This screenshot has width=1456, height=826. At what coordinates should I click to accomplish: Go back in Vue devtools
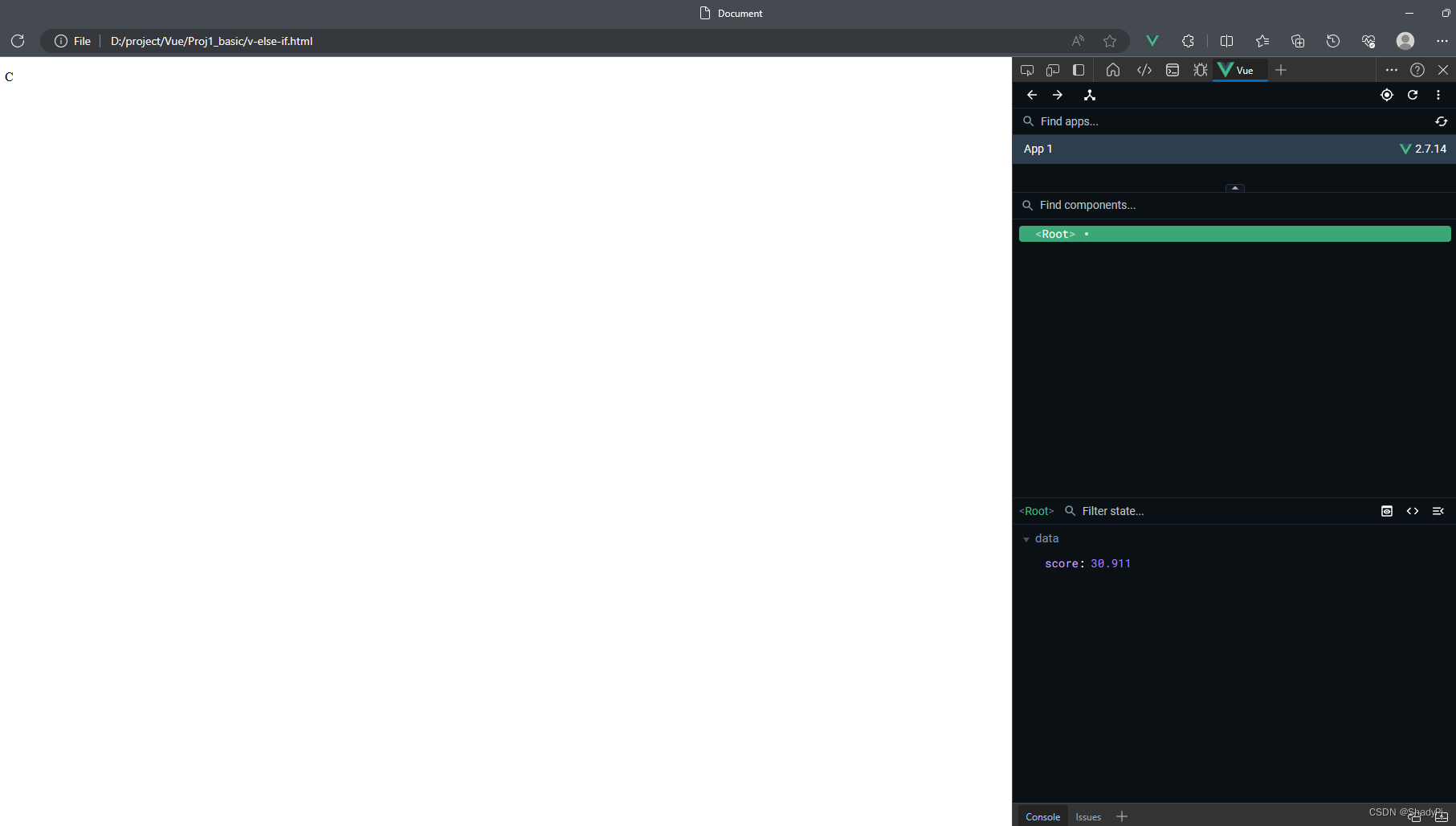1032,95
